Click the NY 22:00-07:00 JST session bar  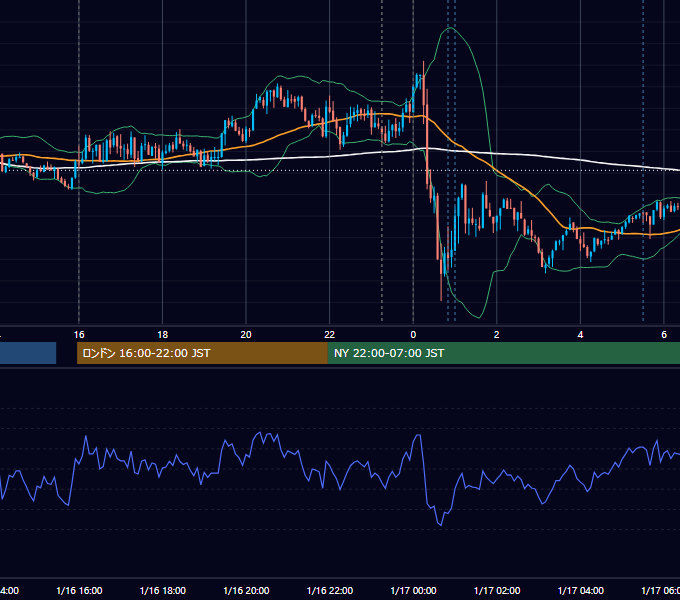pos(503,353)
